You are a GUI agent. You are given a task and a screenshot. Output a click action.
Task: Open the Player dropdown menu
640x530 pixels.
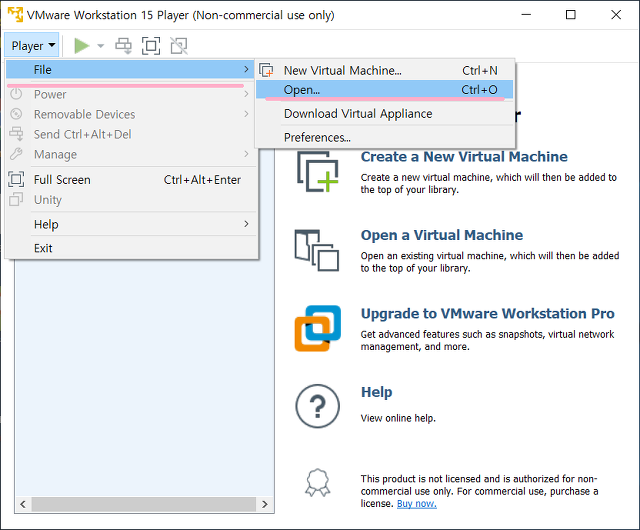32,45
